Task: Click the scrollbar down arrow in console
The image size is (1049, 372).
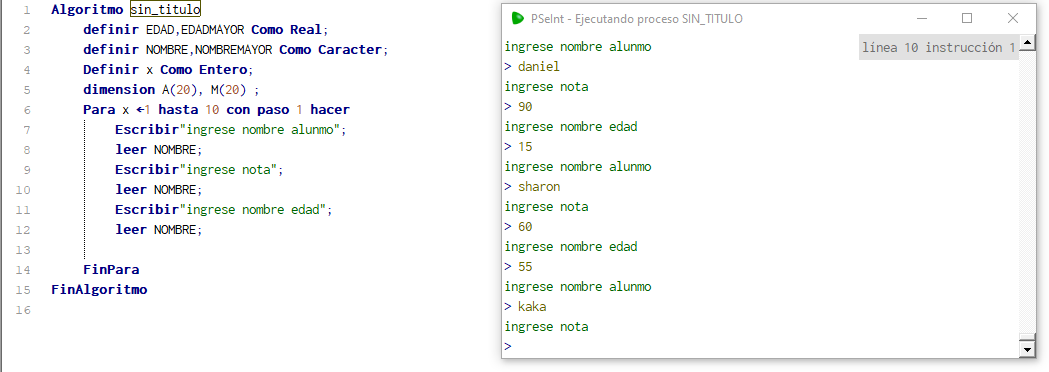Action: coord(1027,349)
